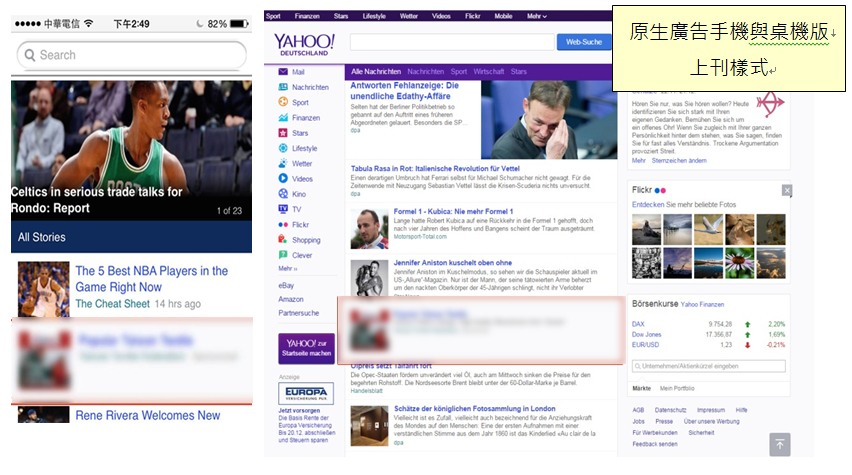Open Schätze der königlichen Fotosammlung article
The height and width of the screenshot is (475, 852).
(x=474, y=409)
